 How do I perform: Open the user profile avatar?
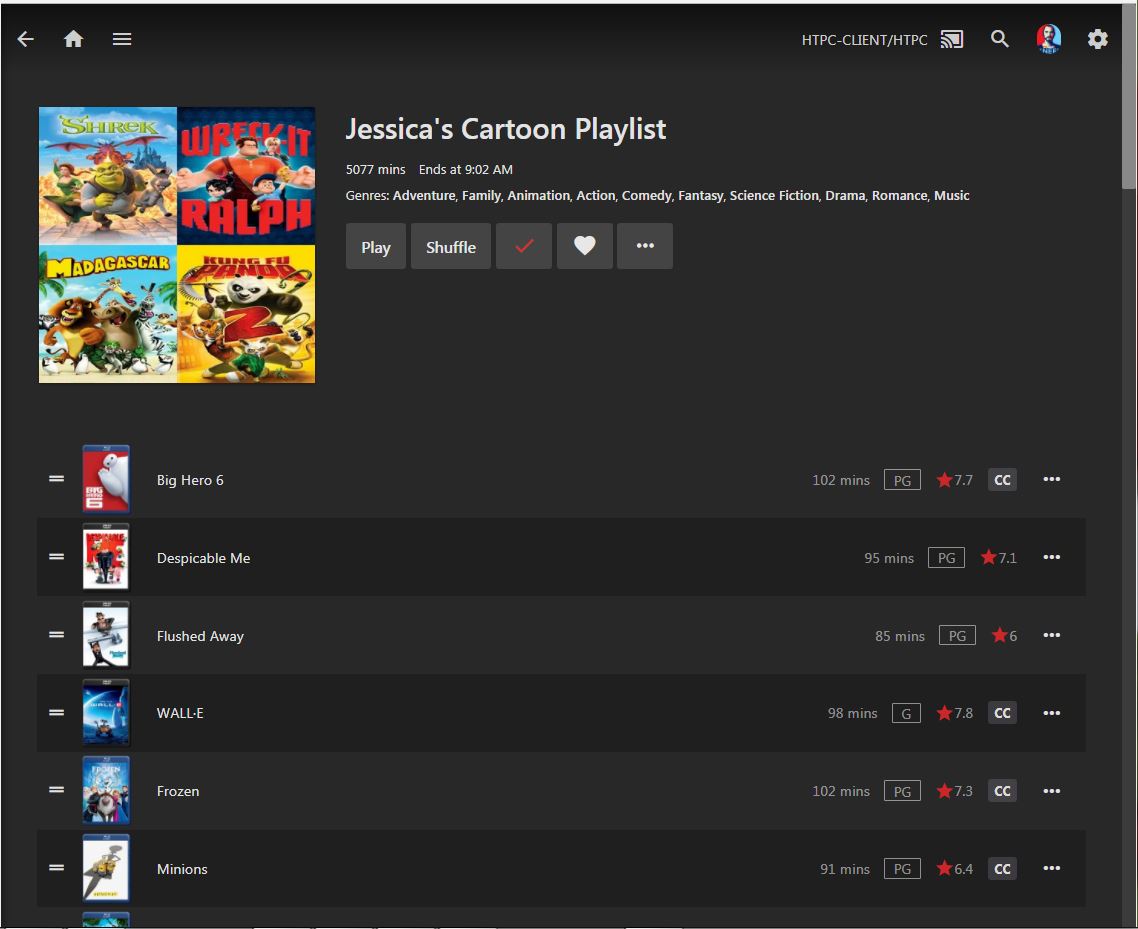[1048, 39]
